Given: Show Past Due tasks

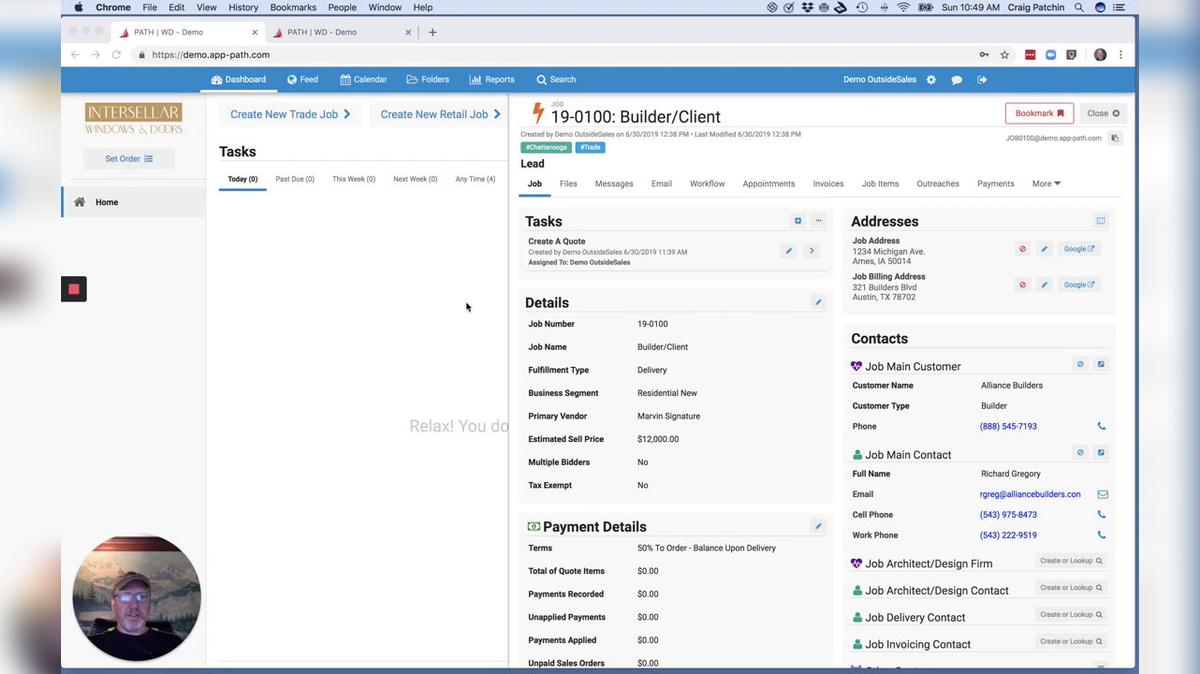Looking at the screenshot, I should tap(295, 179).
